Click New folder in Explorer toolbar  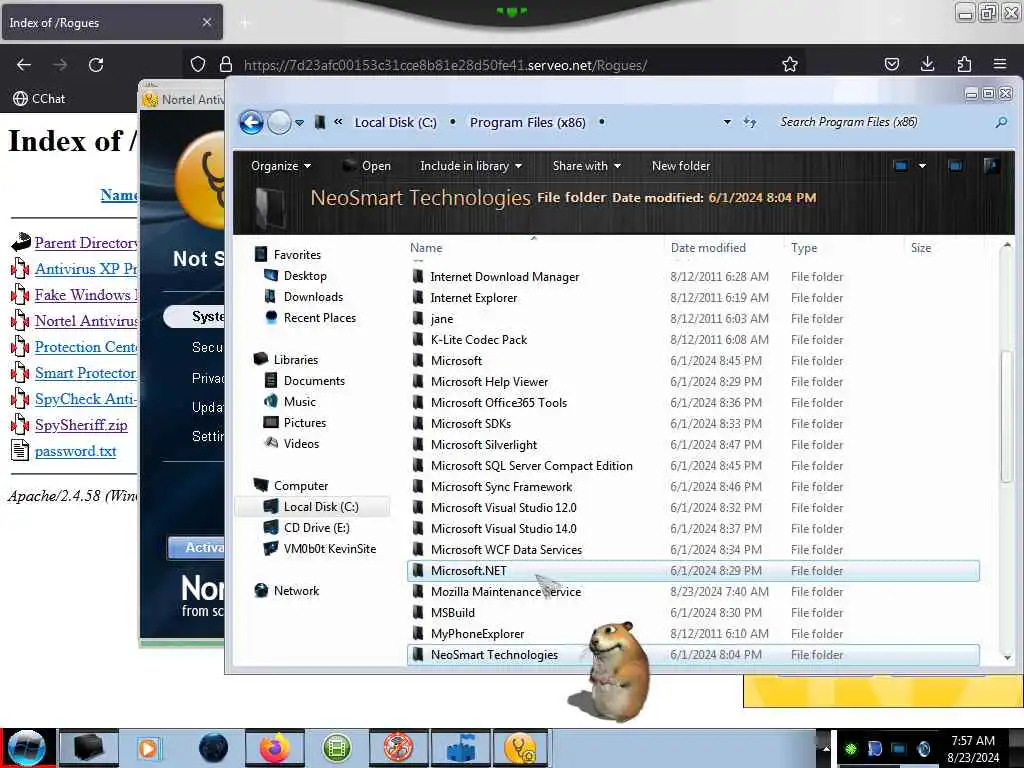(680, 166)
